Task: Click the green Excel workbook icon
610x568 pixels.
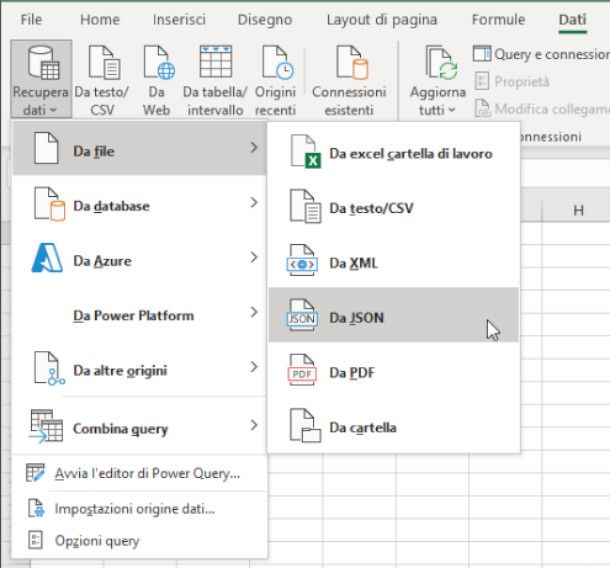Action: [x=306, y=151]
